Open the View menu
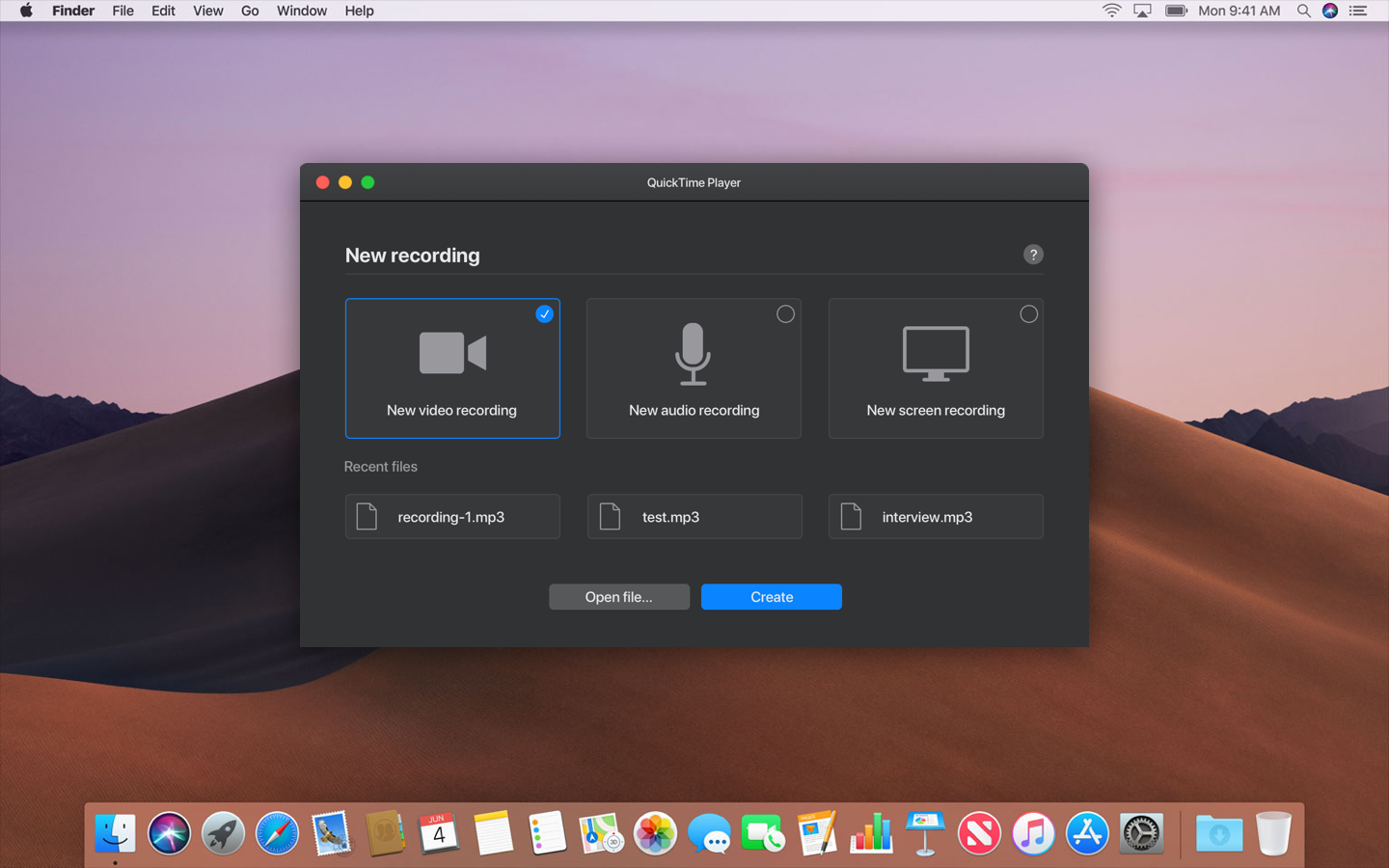This screenshot has width=1389, height=868. pyautogui.click(x=208, y=11)
